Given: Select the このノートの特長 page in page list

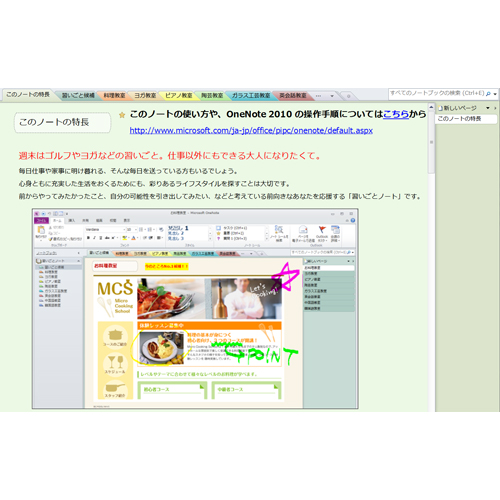Looking at the screenshot, I should [466, 119].
